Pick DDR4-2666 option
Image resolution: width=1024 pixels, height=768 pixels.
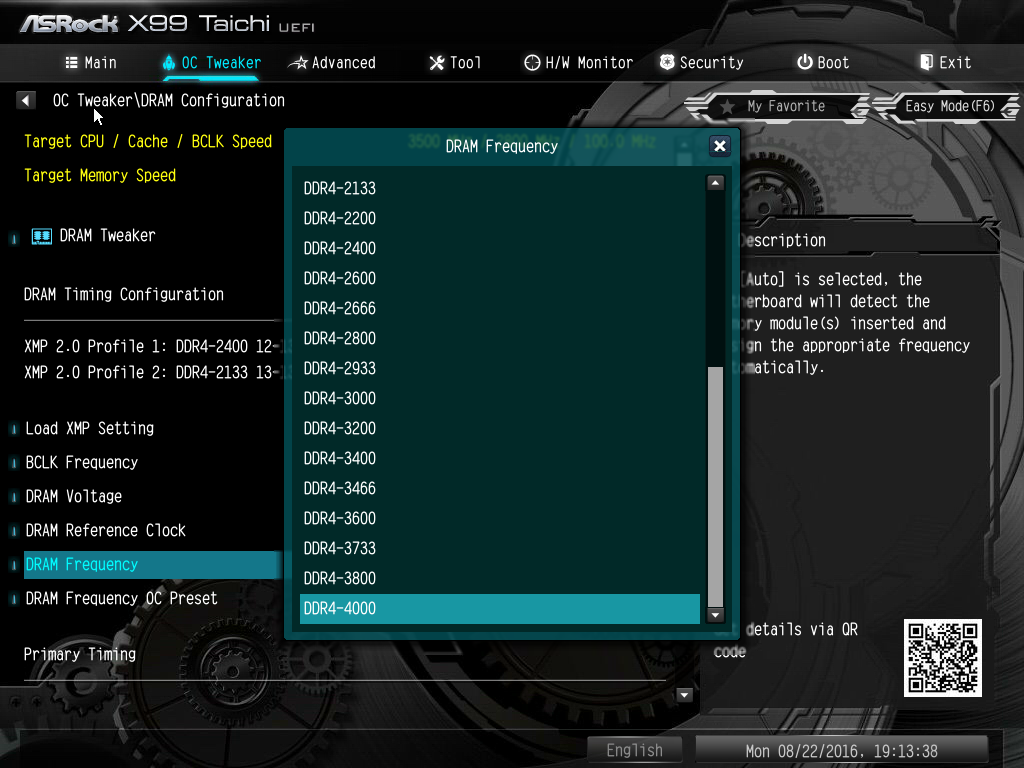pyautogui.click(x=500, y=308)
